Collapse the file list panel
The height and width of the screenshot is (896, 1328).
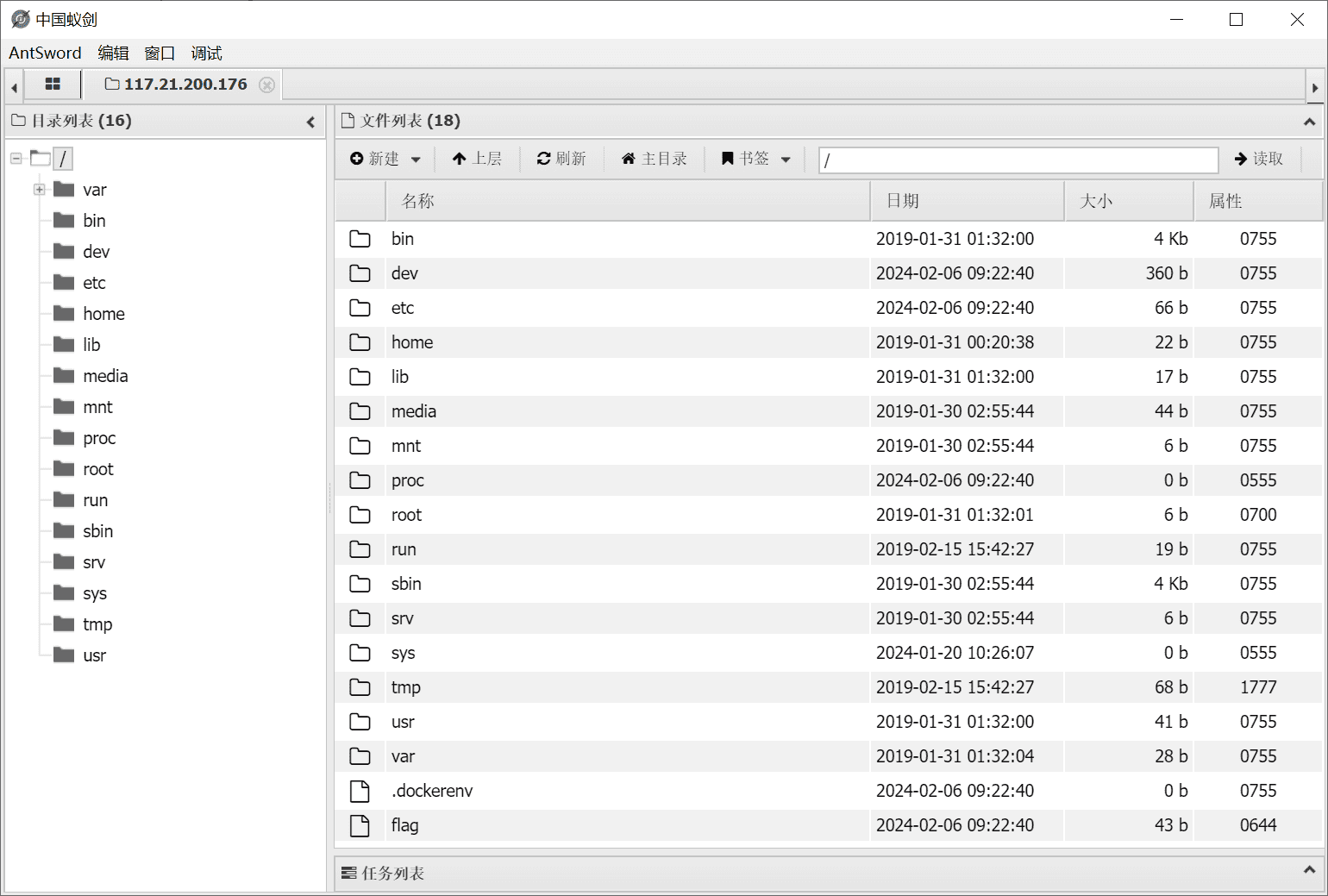click(1309, 122)
